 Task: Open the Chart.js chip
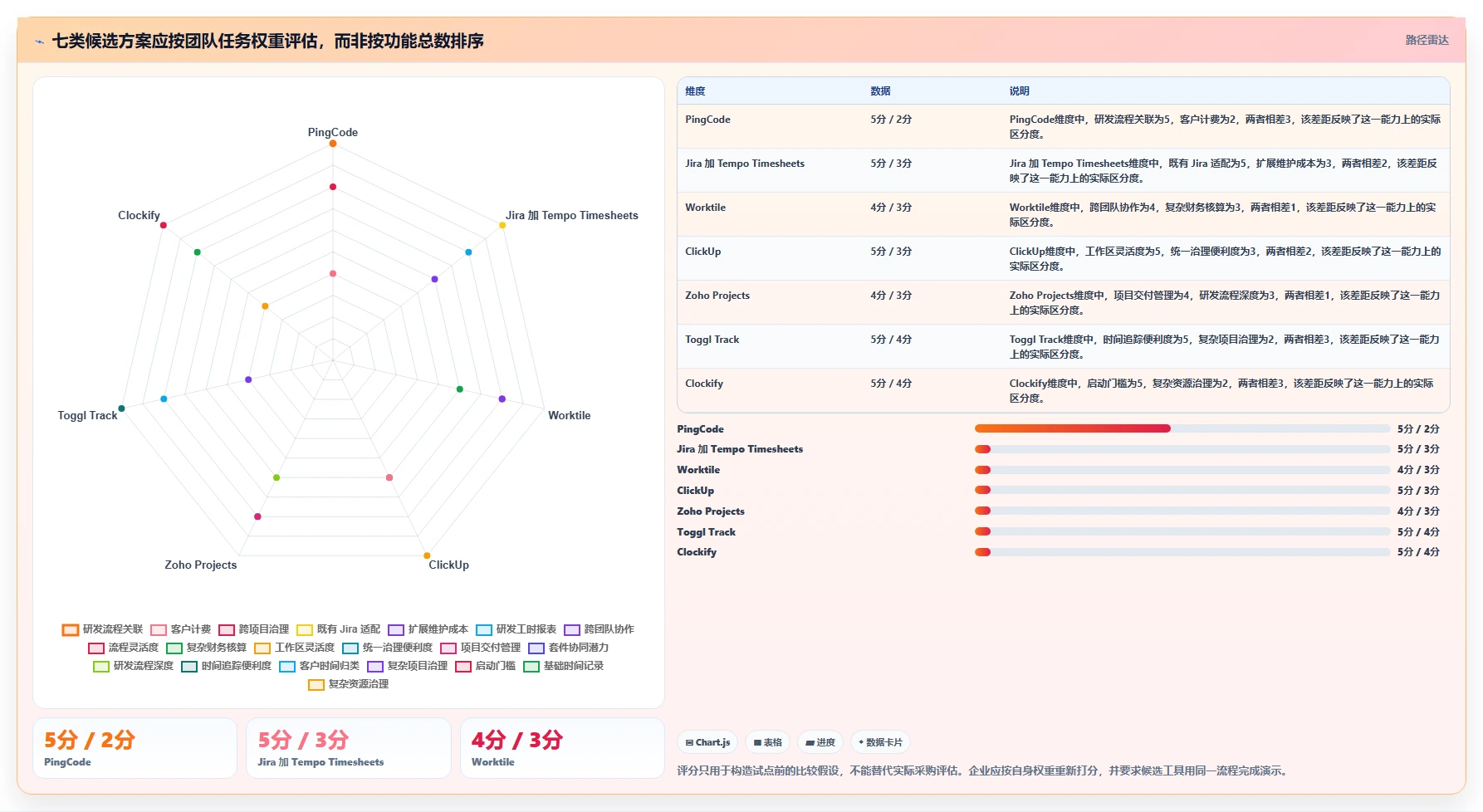click(x=708, y=742)
